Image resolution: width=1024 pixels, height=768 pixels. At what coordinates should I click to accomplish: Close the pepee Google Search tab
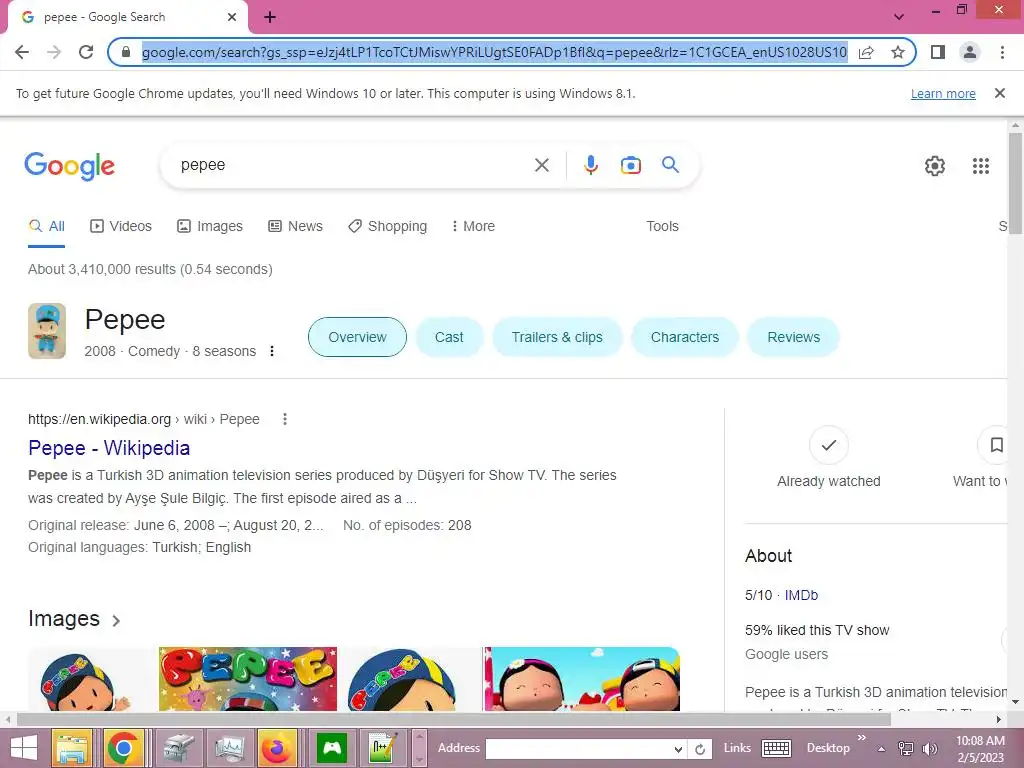[x=232, y=17]
